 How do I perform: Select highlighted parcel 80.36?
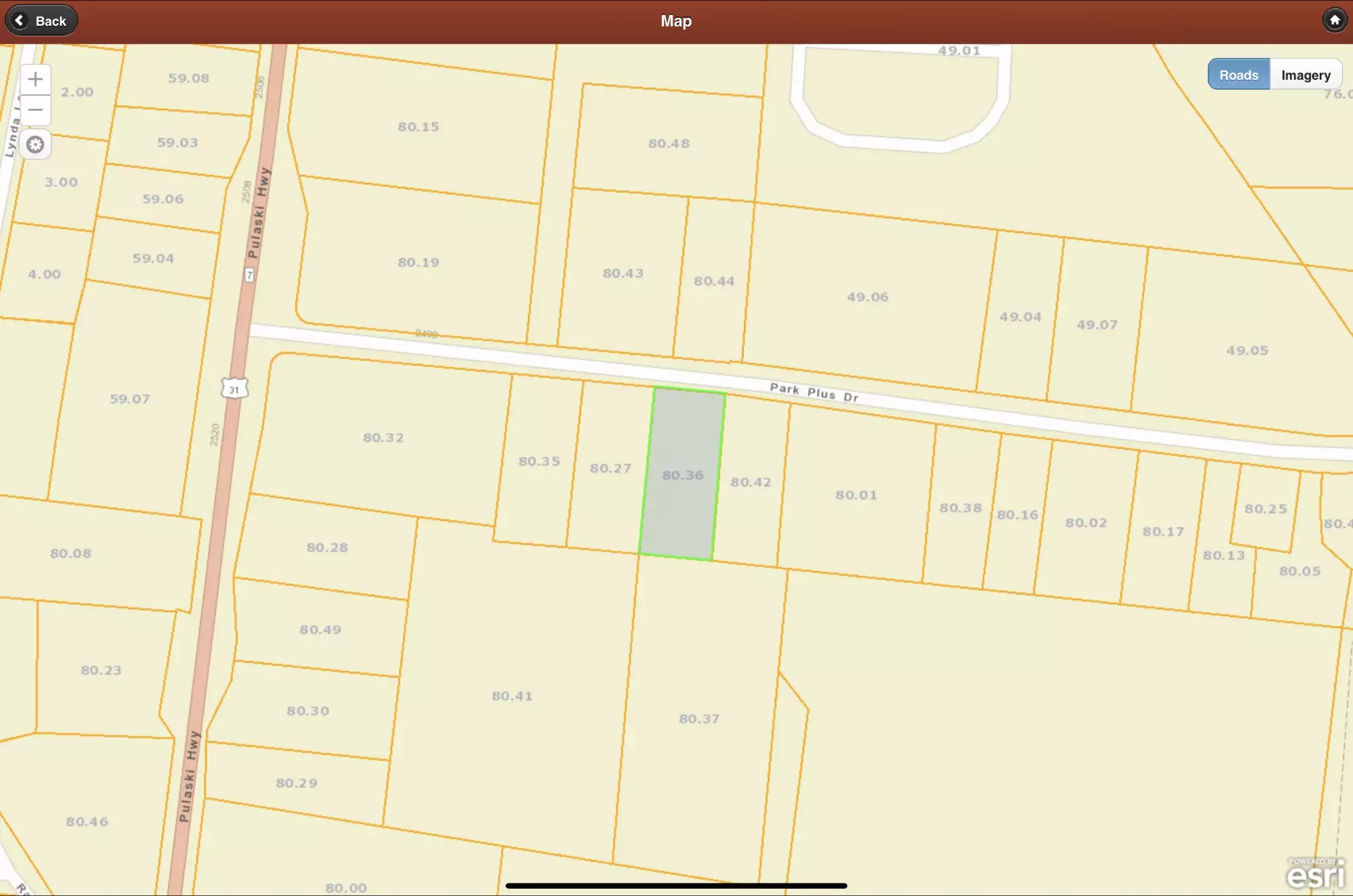click(x=682, y=475)
